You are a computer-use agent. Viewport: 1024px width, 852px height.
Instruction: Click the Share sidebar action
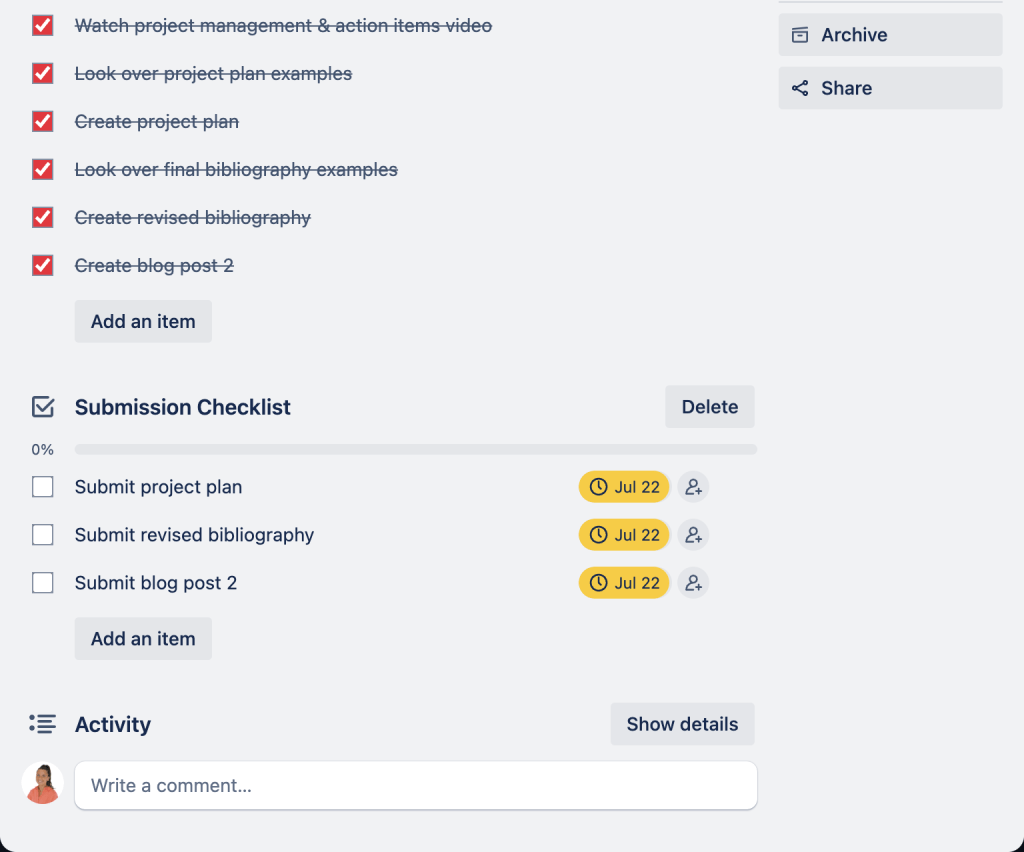[x=890, y=88]
